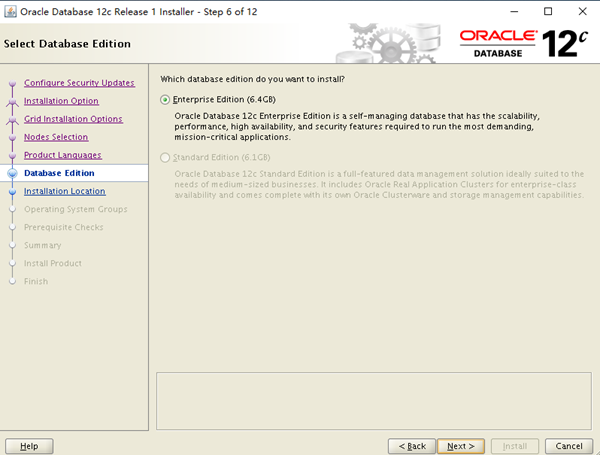Select the Standard Edition radio button
The width and height of the screenshot is (600, 455).
(165, 158)
